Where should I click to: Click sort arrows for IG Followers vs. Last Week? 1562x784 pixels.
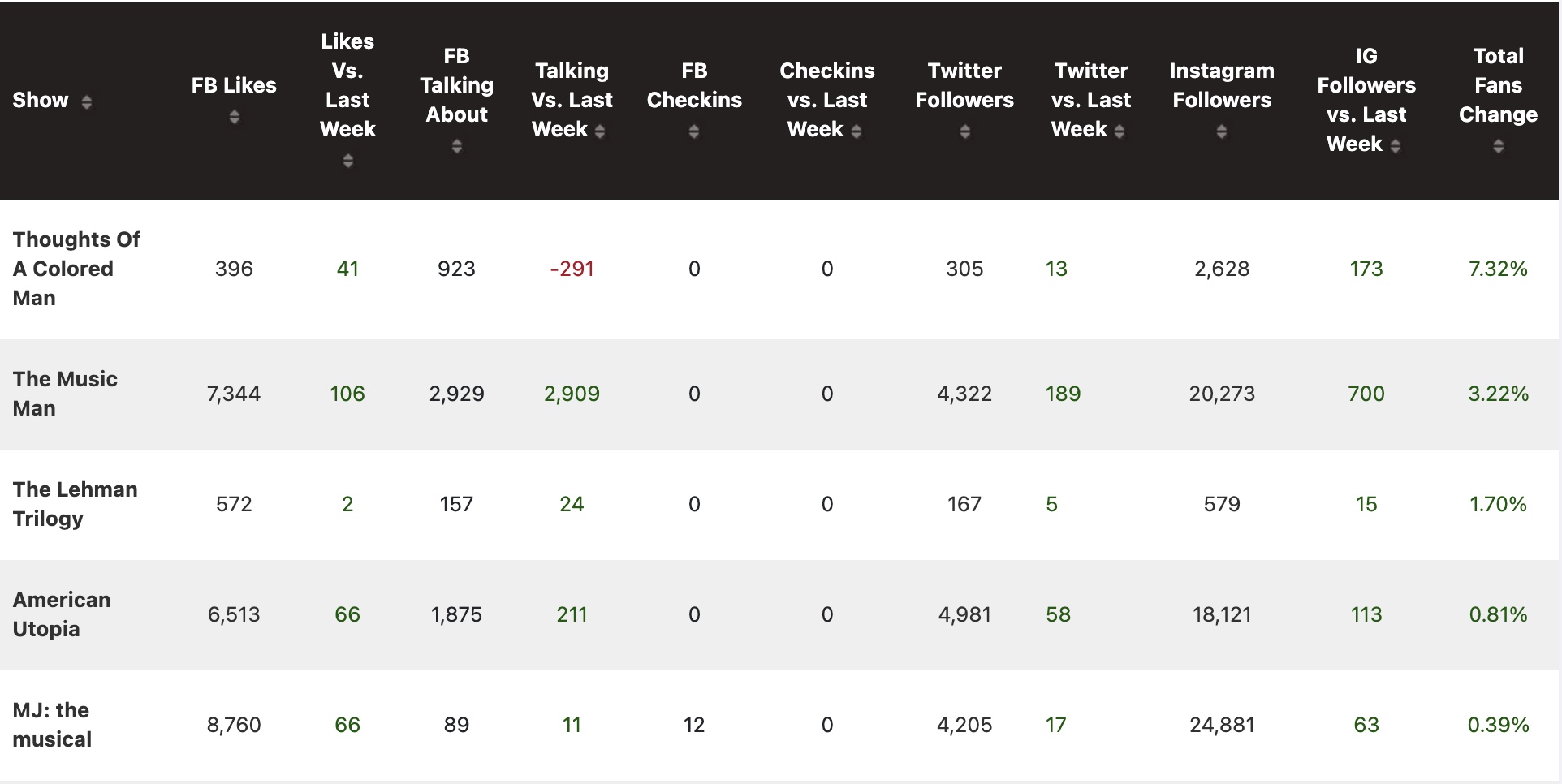point(1396,145)
